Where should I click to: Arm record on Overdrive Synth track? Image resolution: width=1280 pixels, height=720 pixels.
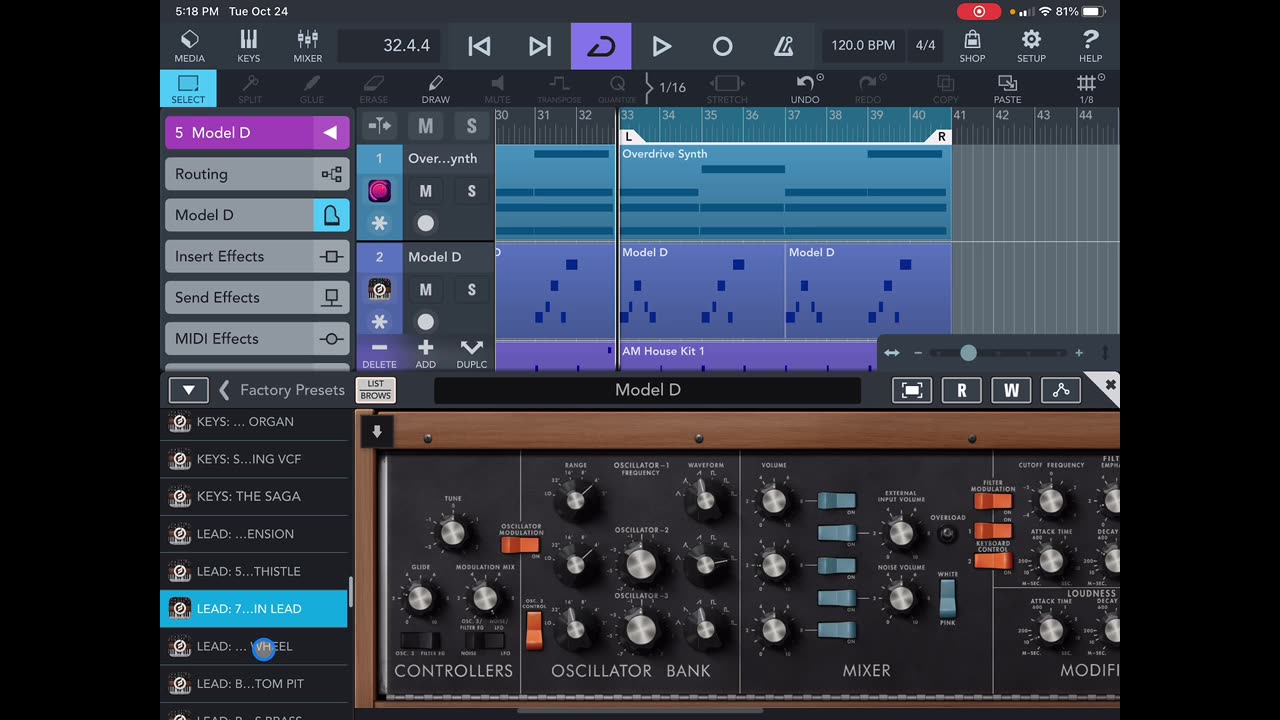click(426, 224)
